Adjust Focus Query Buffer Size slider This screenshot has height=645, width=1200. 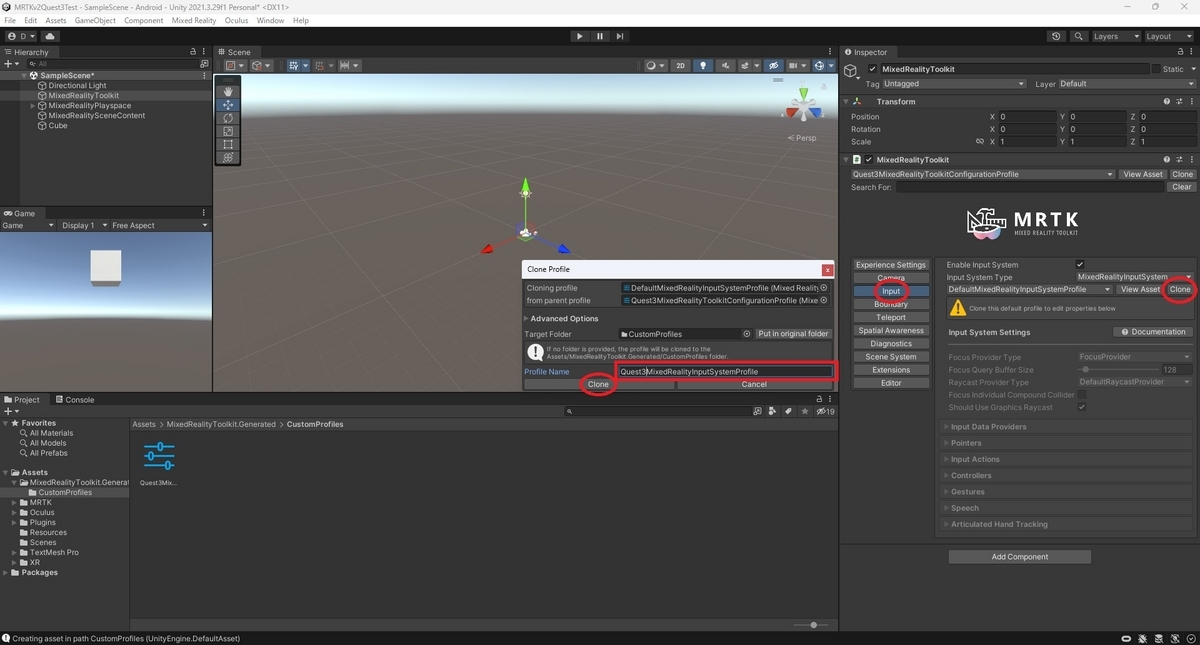pyautogui.click(x=1116, y=369)
